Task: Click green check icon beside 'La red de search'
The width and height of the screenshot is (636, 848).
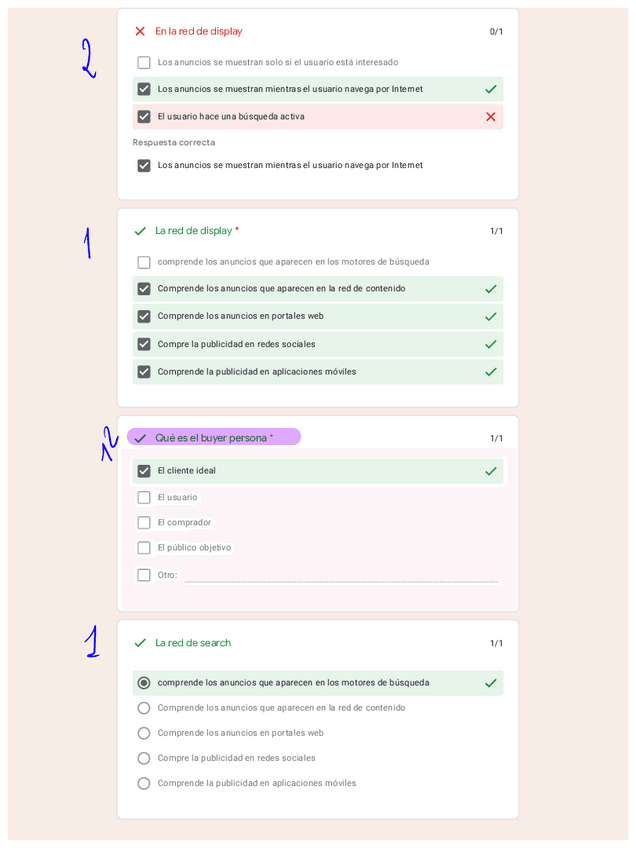Action: [140, 643]
